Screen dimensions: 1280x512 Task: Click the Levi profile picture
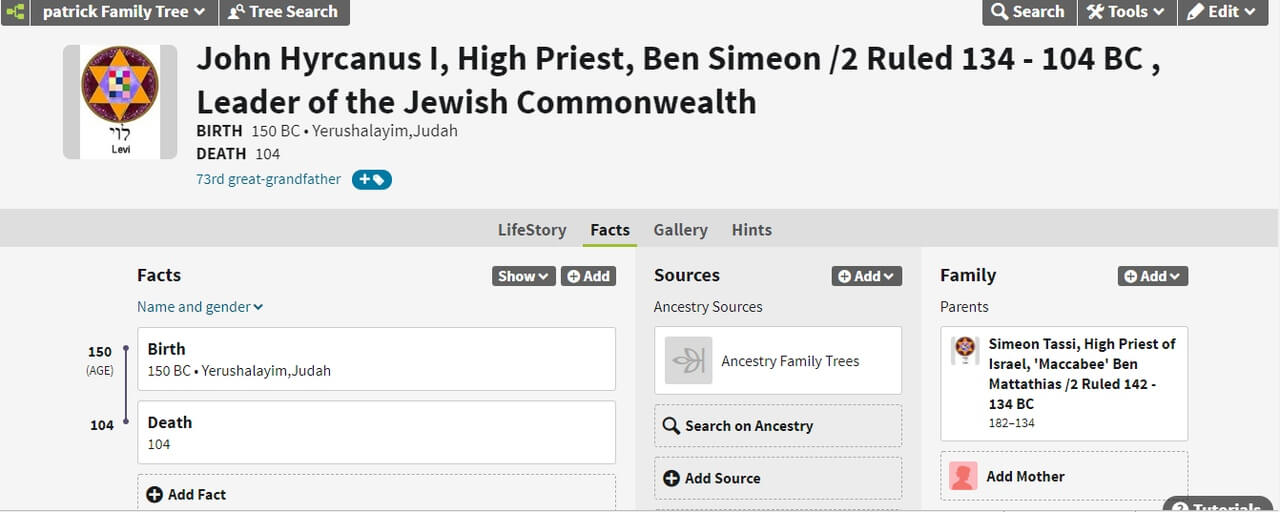click(x=120, y=102)
